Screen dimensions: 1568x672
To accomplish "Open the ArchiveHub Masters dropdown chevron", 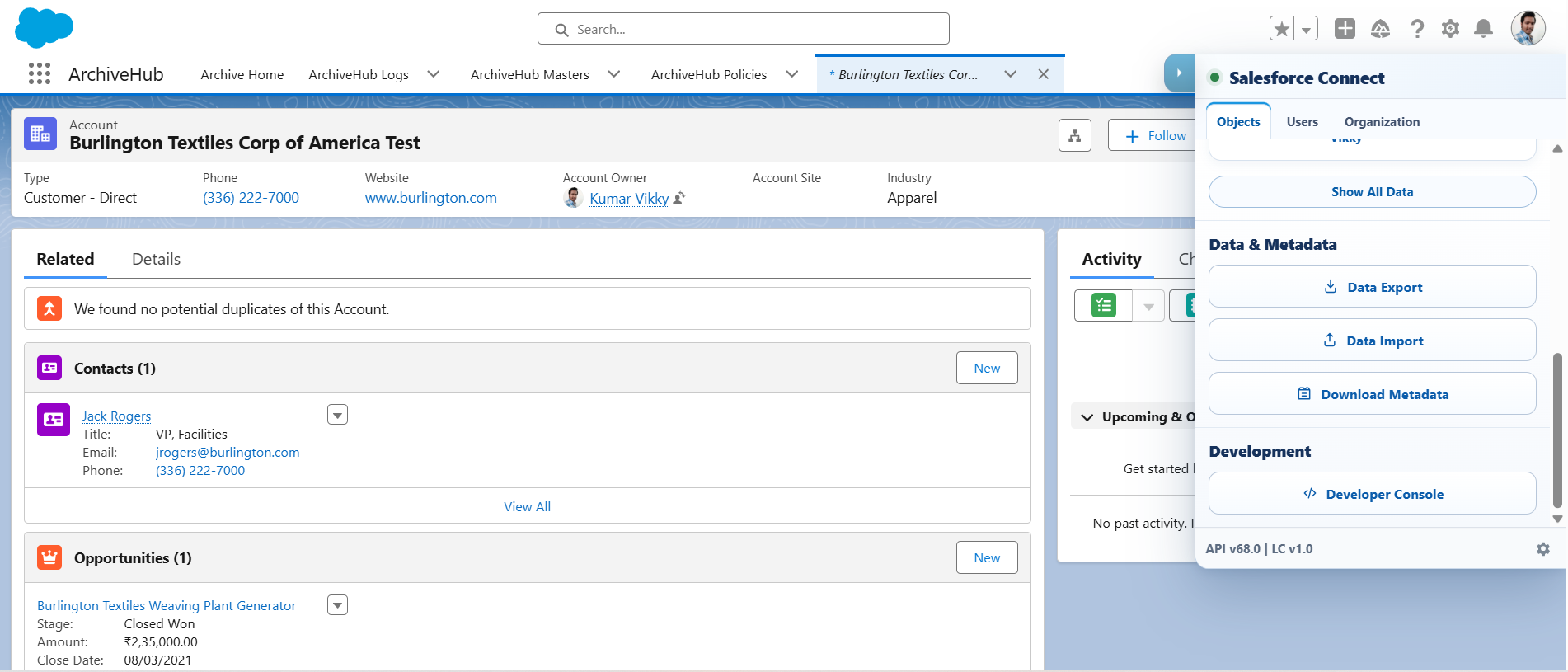I will click(x=614, y=74).
